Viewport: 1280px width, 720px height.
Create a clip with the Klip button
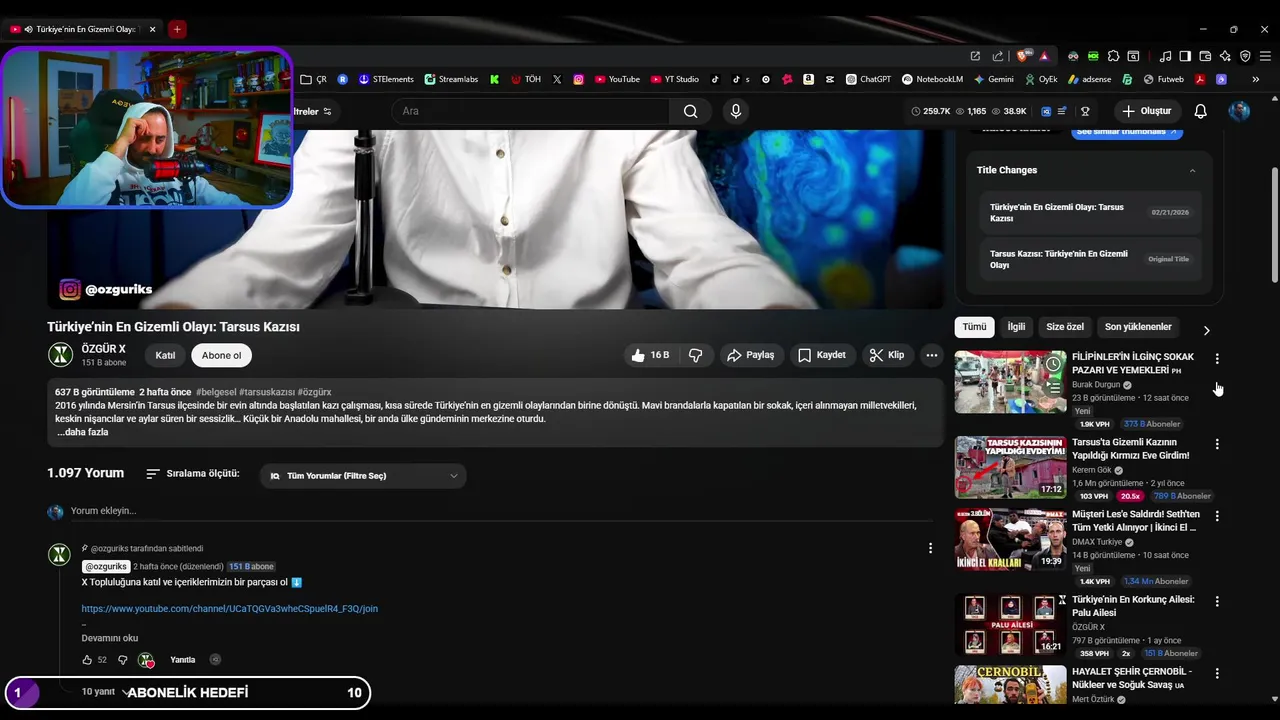[x=887, y=355]
